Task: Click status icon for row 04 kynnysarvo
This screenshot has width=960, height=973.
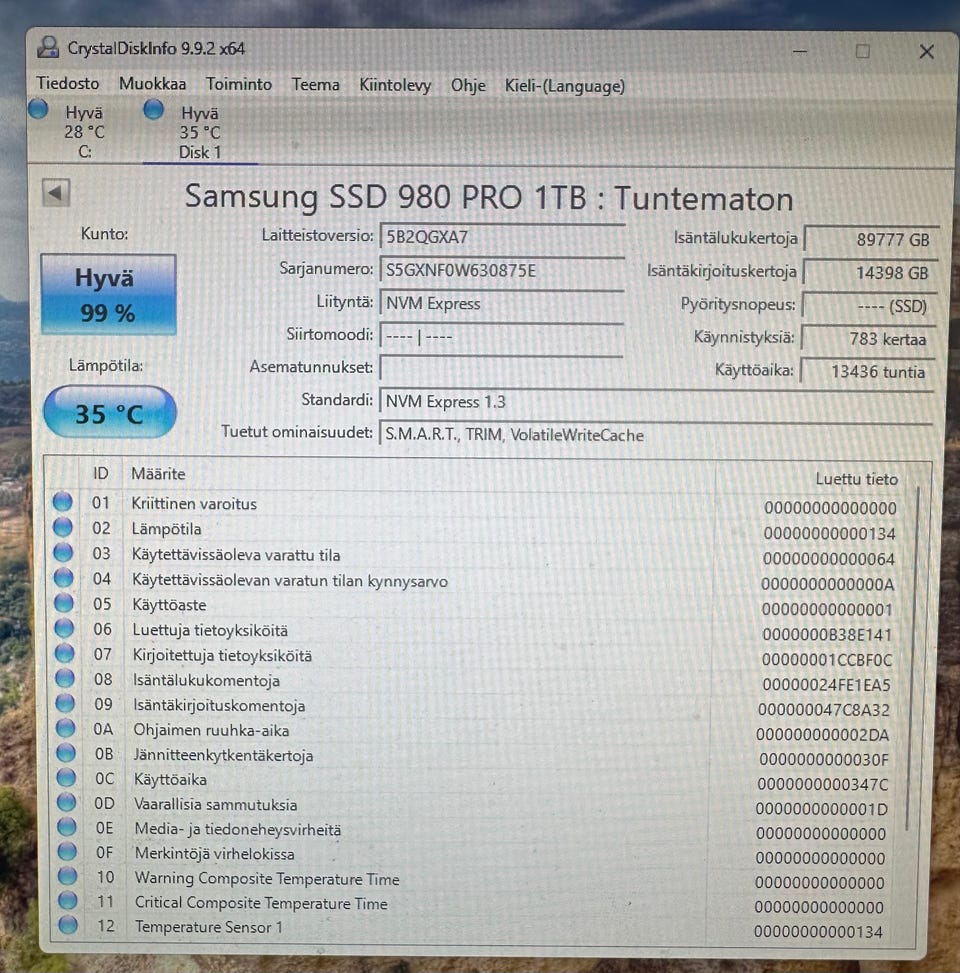Action: click(64, 577)
